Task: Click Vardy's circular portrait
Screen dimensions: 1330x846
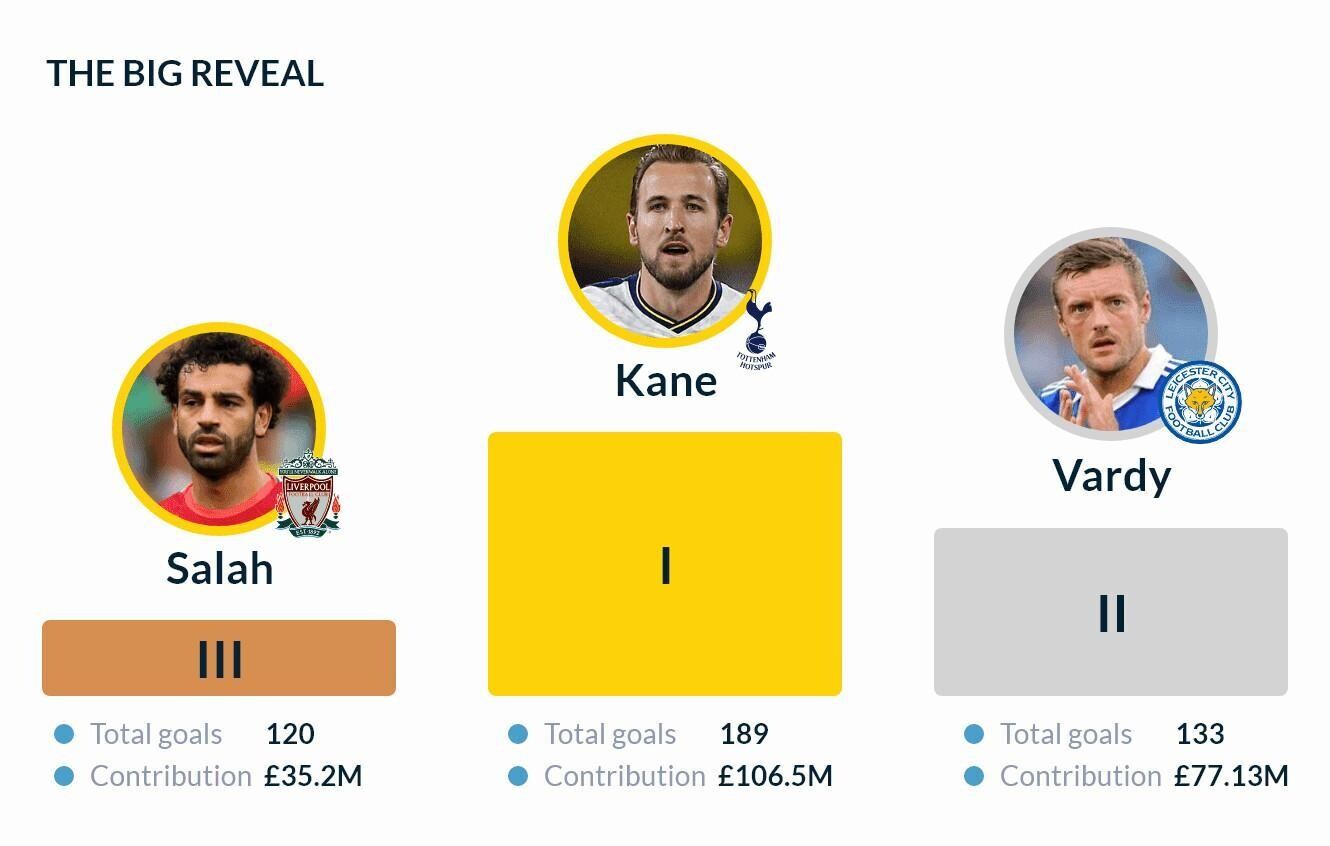Action: (1111, 335)
